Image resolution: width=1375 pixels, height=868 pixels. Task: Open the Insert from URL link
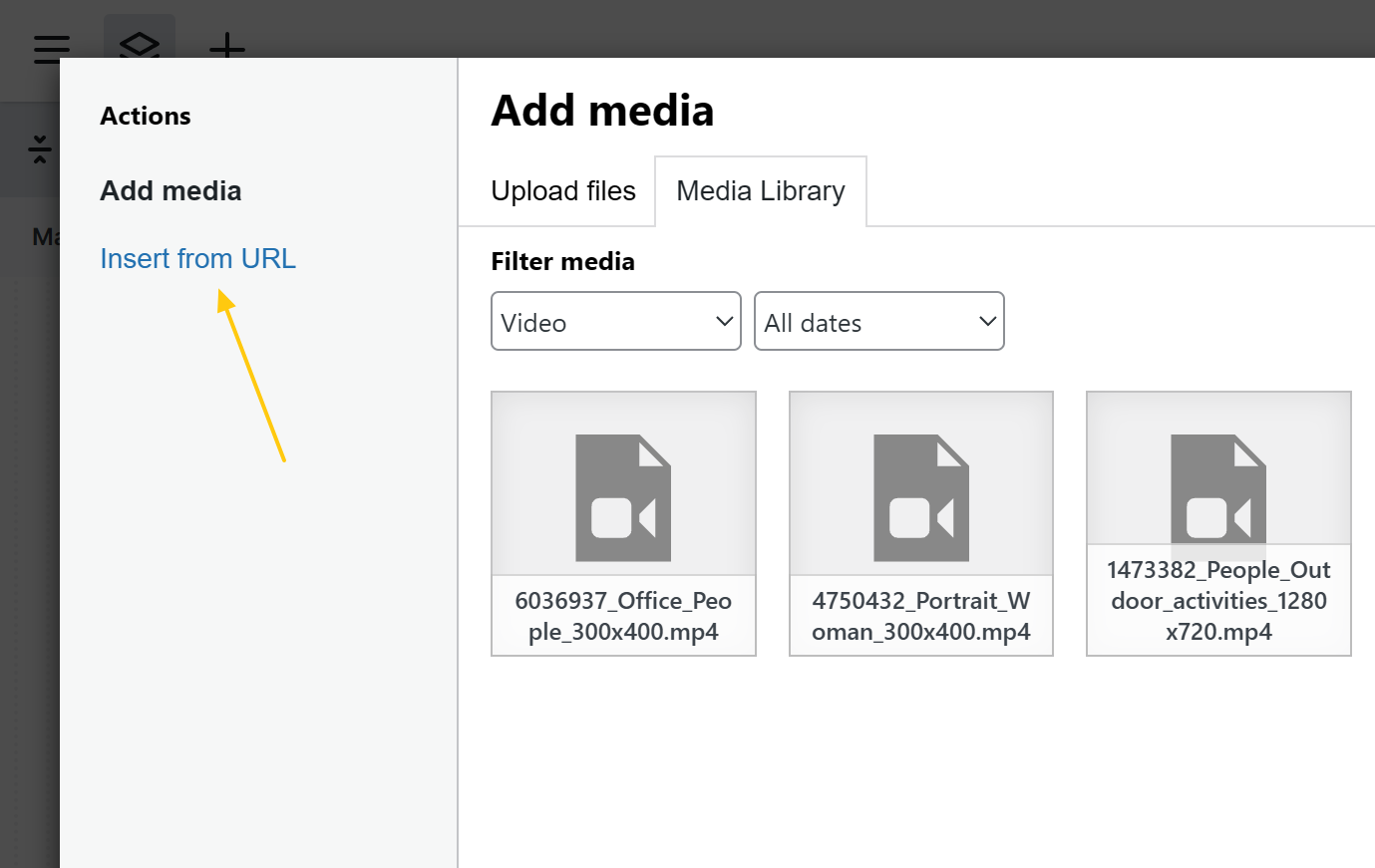click(x=197, y=259)
